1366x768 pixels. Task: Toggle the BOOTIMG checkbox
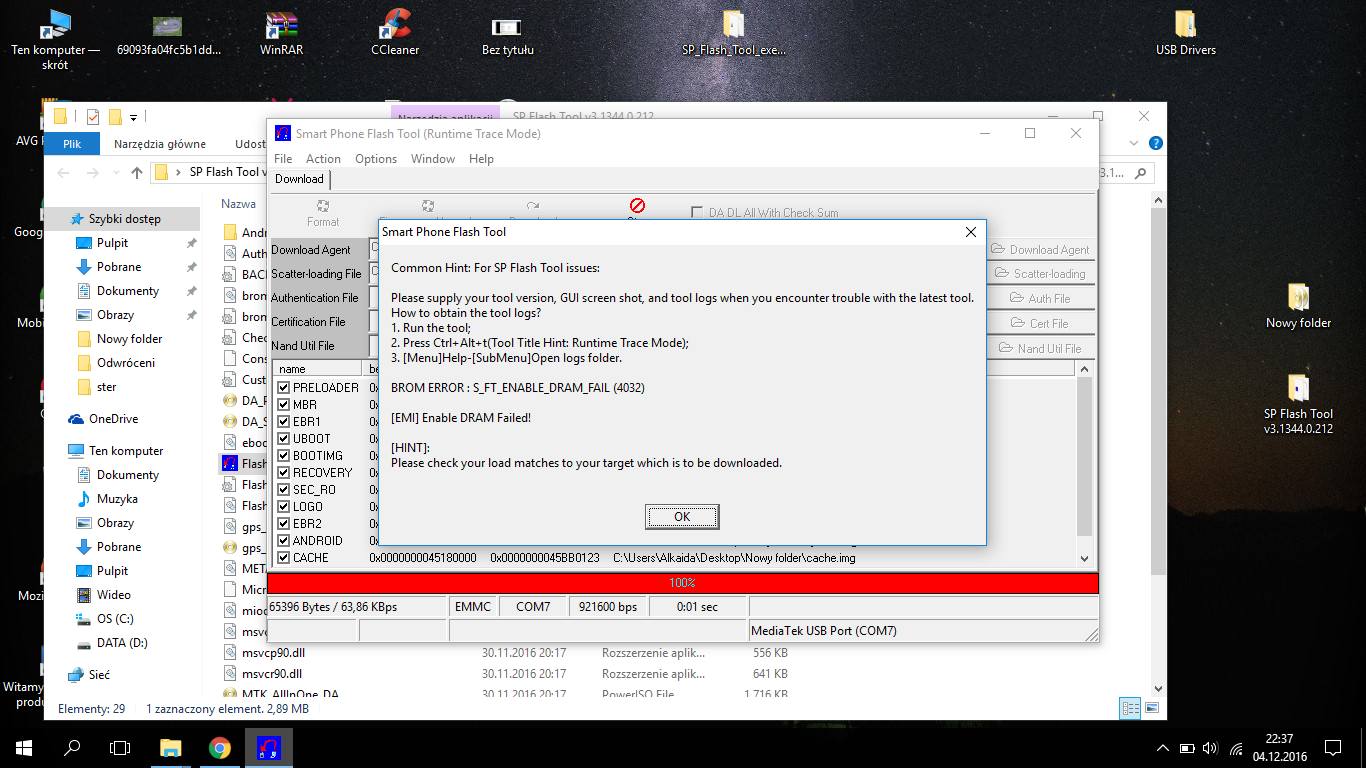[x=284, y=456]
